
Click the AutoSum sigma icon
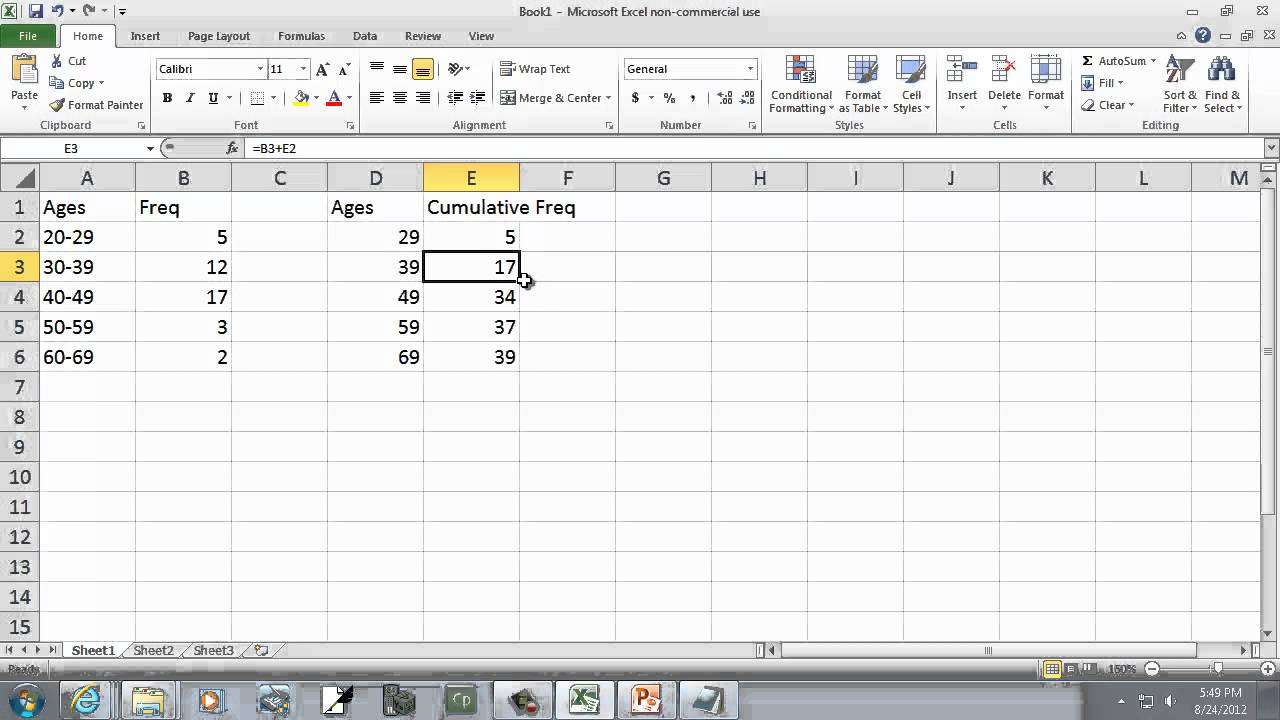coord(1087,61)
